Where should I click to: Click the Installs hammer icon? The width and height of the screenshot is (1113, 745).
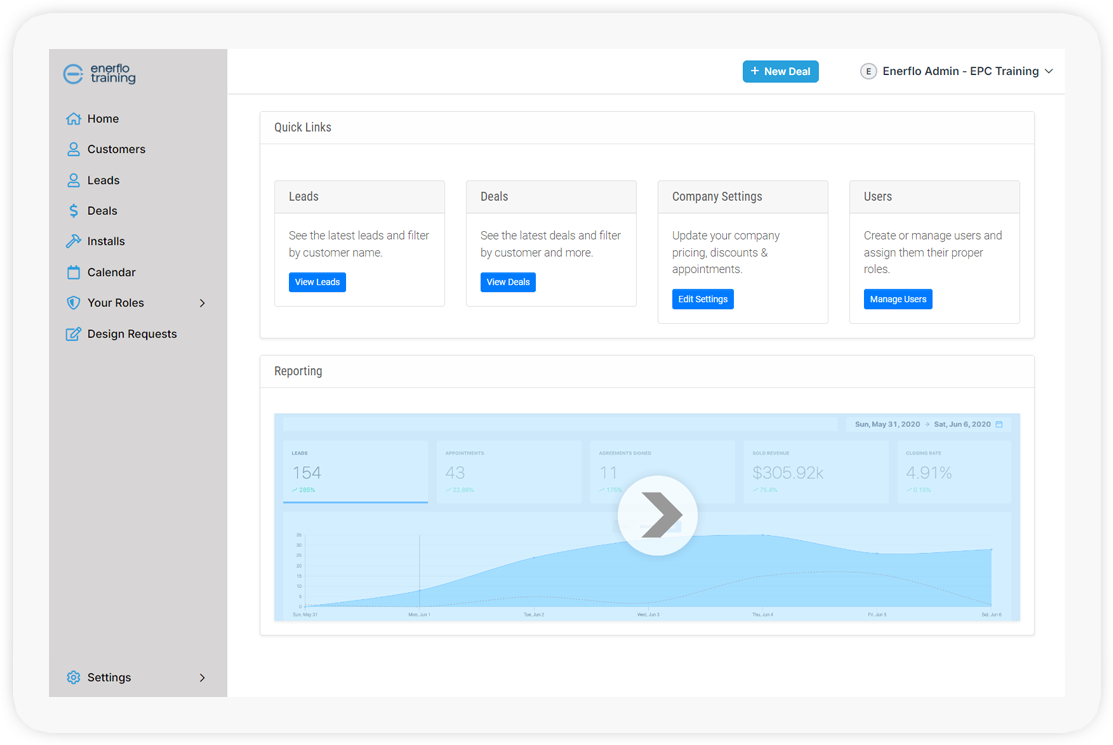tap(73, 241)
